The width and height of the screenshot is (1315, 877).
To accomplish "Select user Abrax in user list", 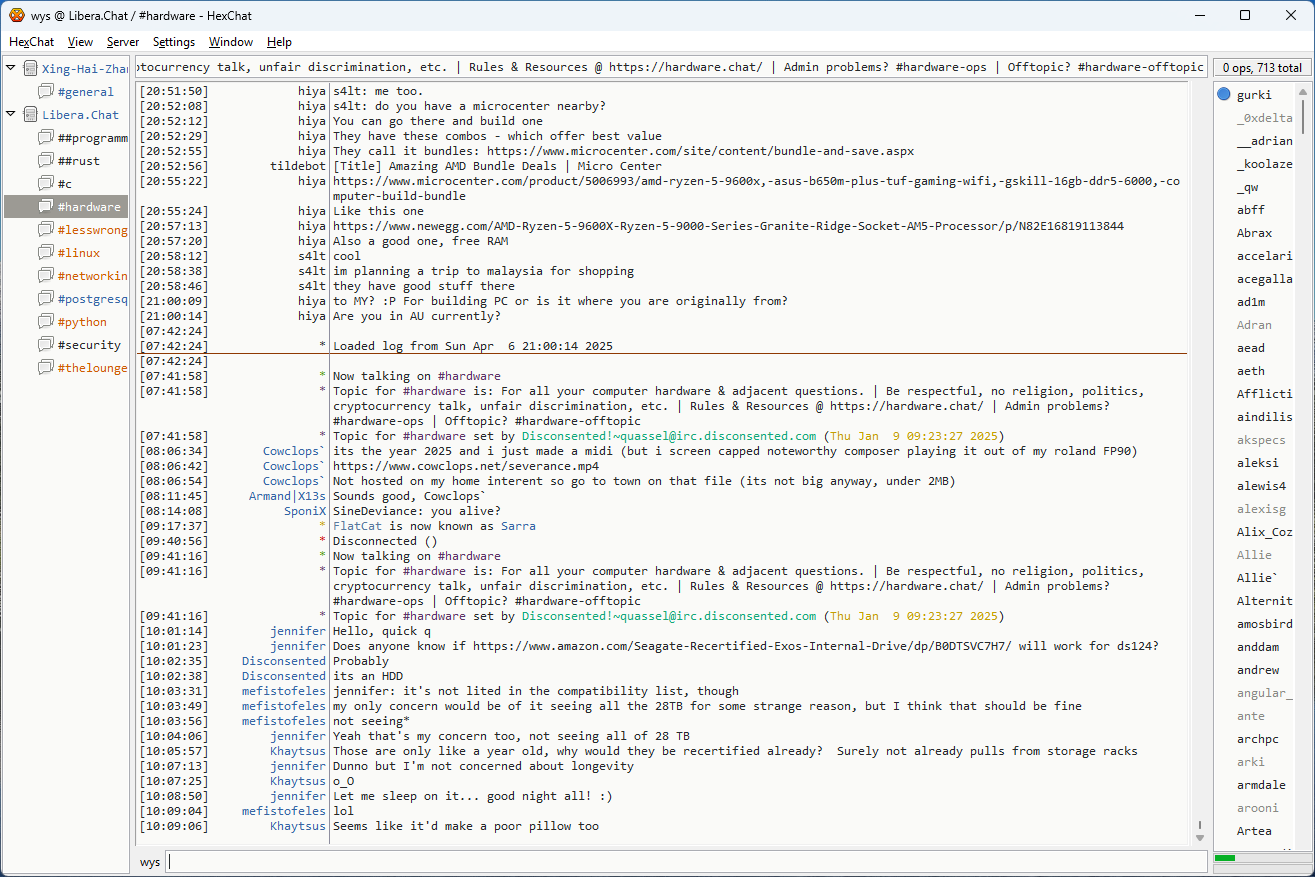I will click(1254, 233).
